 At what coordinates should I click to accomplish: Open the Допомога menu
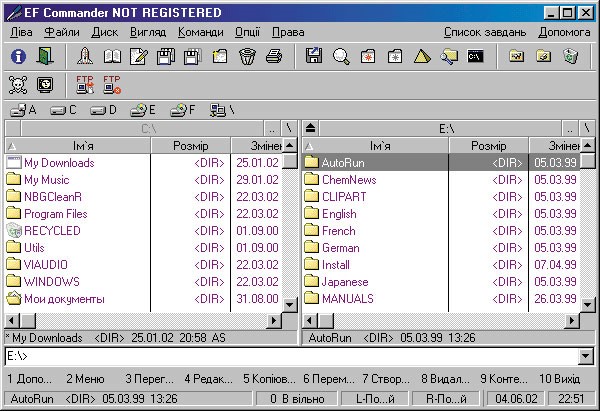coord(564,32)
